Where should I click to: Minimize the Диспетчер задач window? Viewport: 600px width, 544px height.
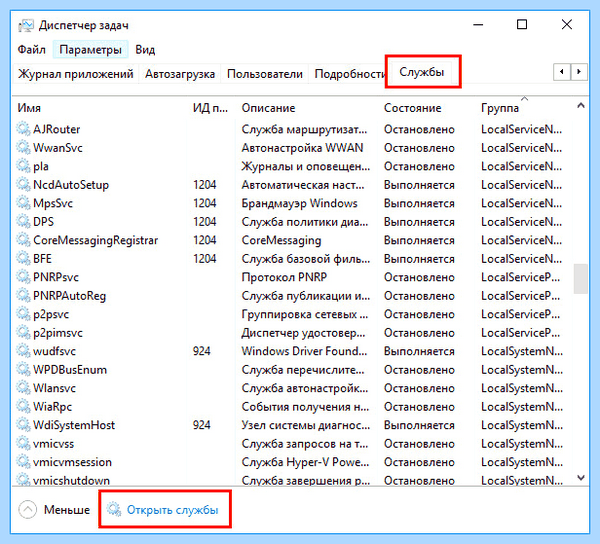pyautogui.click(x=478, y=25)
